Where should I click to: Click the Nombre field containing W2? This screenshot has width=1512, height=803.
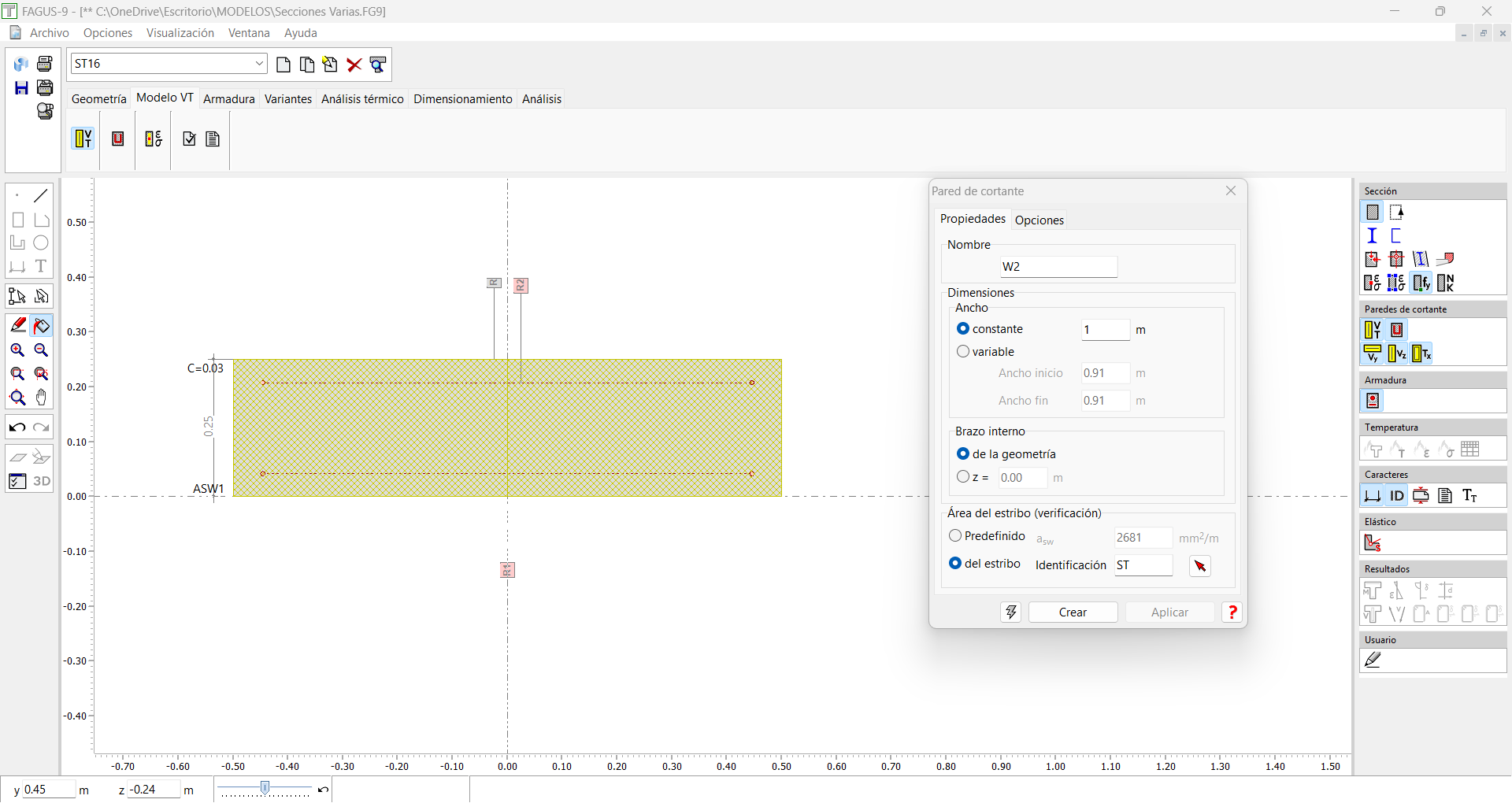coord(1058,267)
